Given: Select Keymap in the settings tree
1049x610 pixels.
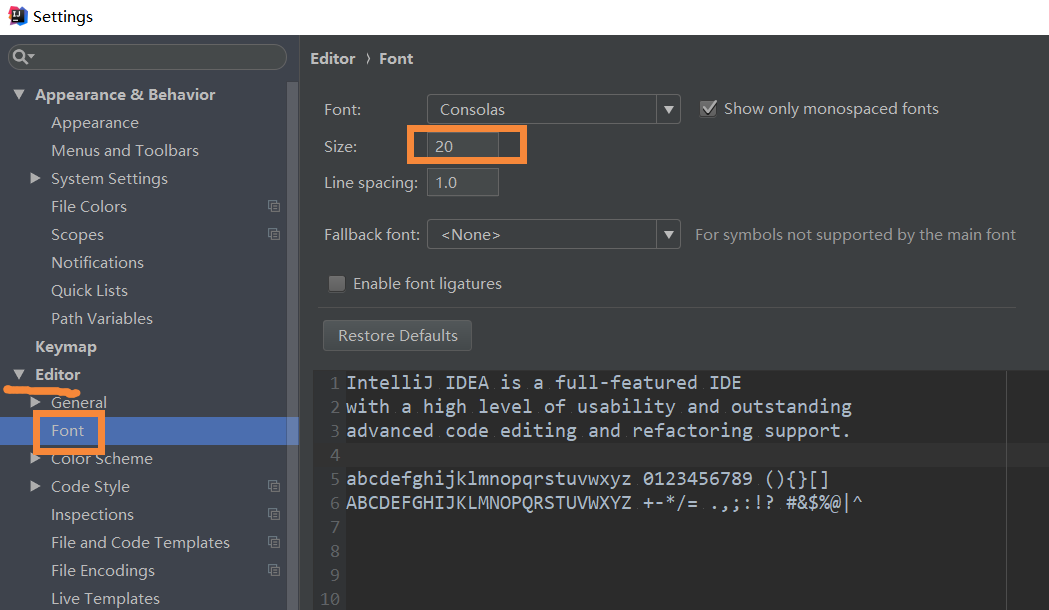Looking at the screenshot, I should pos(66,346).
